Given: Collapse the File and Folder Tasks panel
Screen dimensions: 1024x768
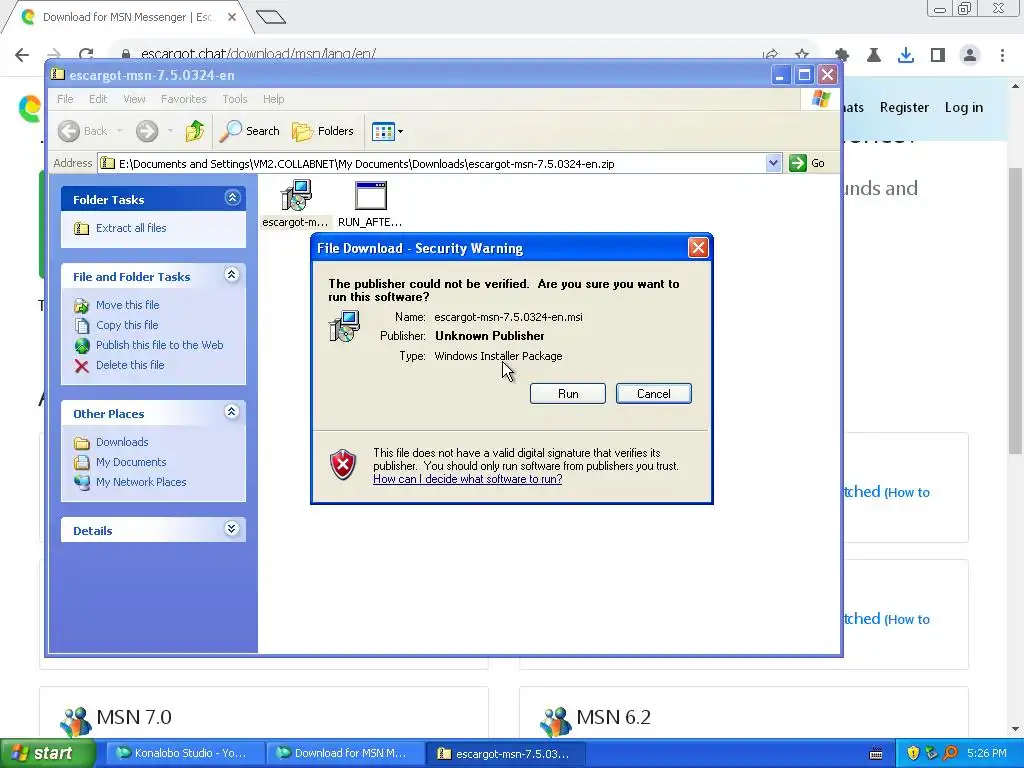Looking at the screenshot, I should 232,275.
